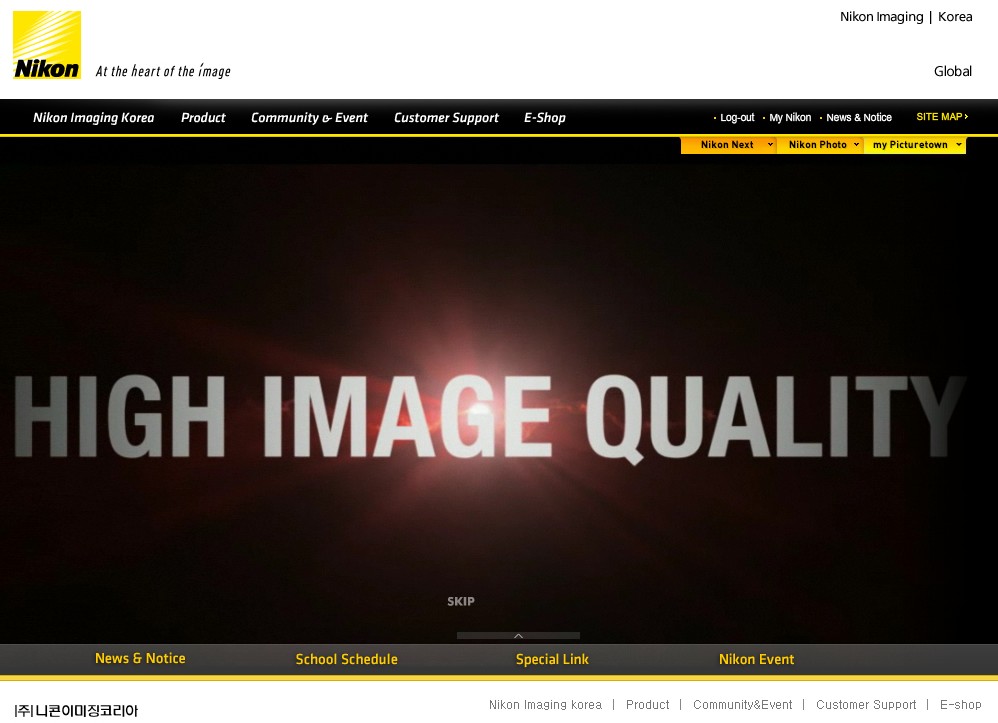
Task: Go to My Nikon
Action: tap(790, 118)
